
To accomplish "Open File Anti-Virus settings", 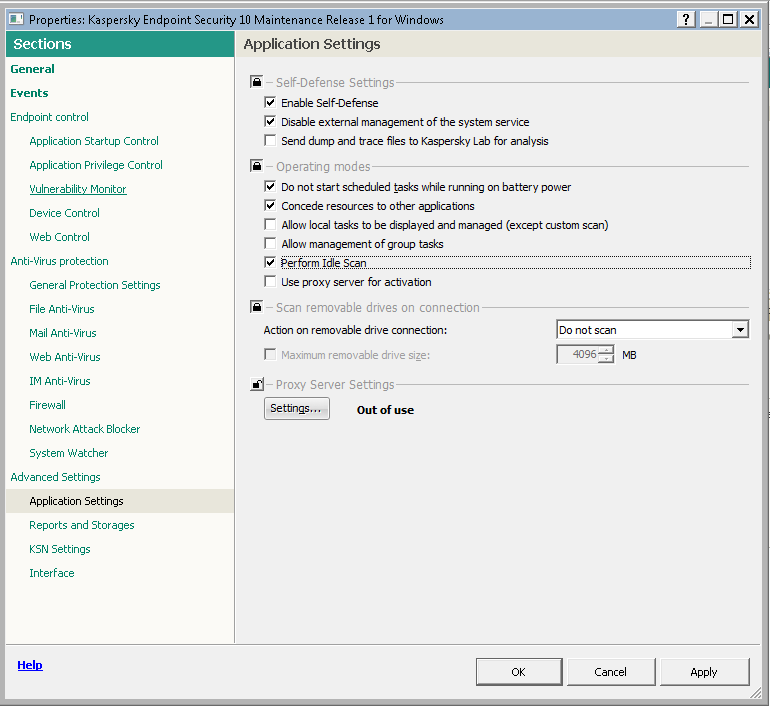I will click(x=62, y=309).
